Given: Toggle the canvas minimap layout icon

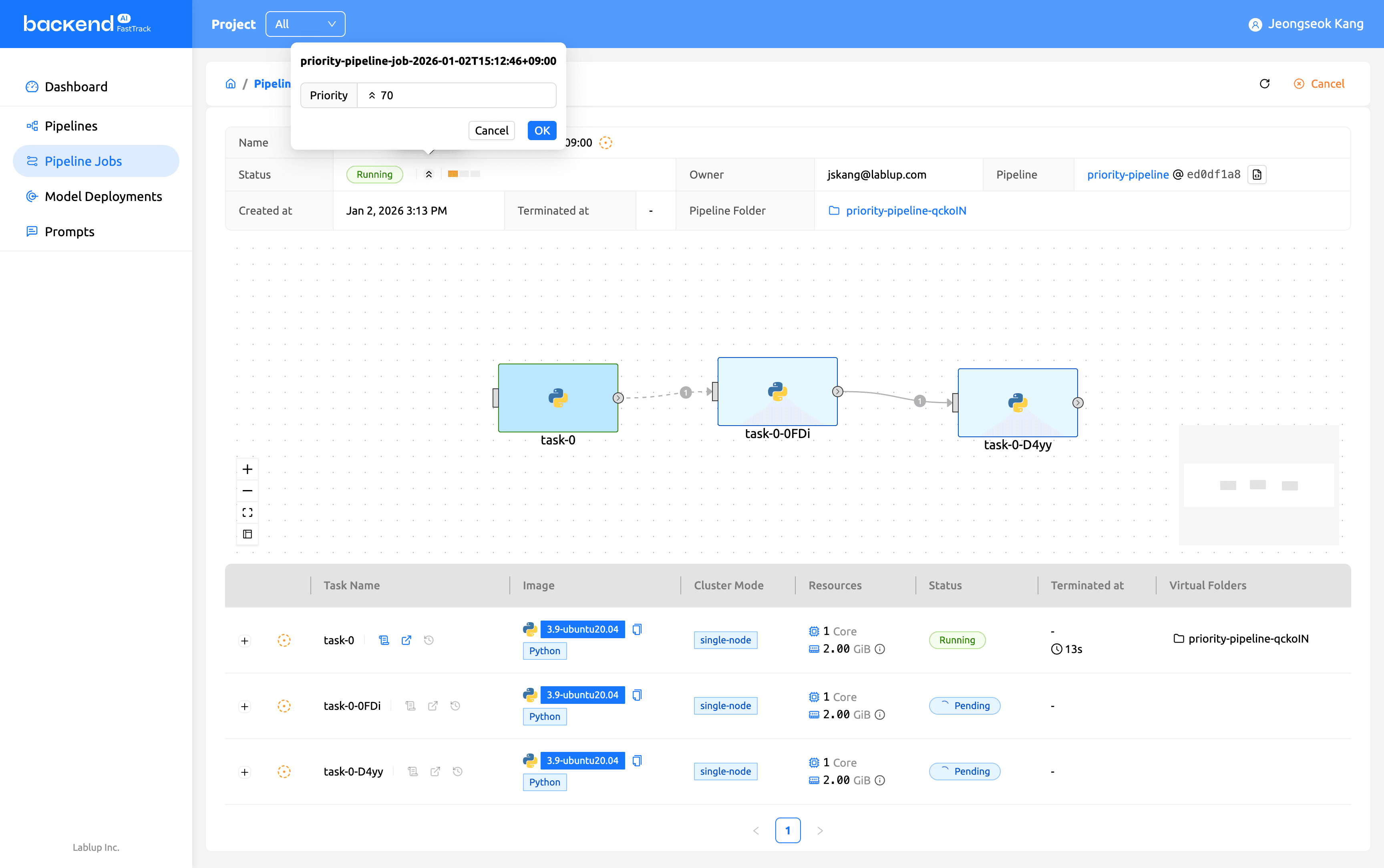Looking at the screenshot, I should [247, 534].
